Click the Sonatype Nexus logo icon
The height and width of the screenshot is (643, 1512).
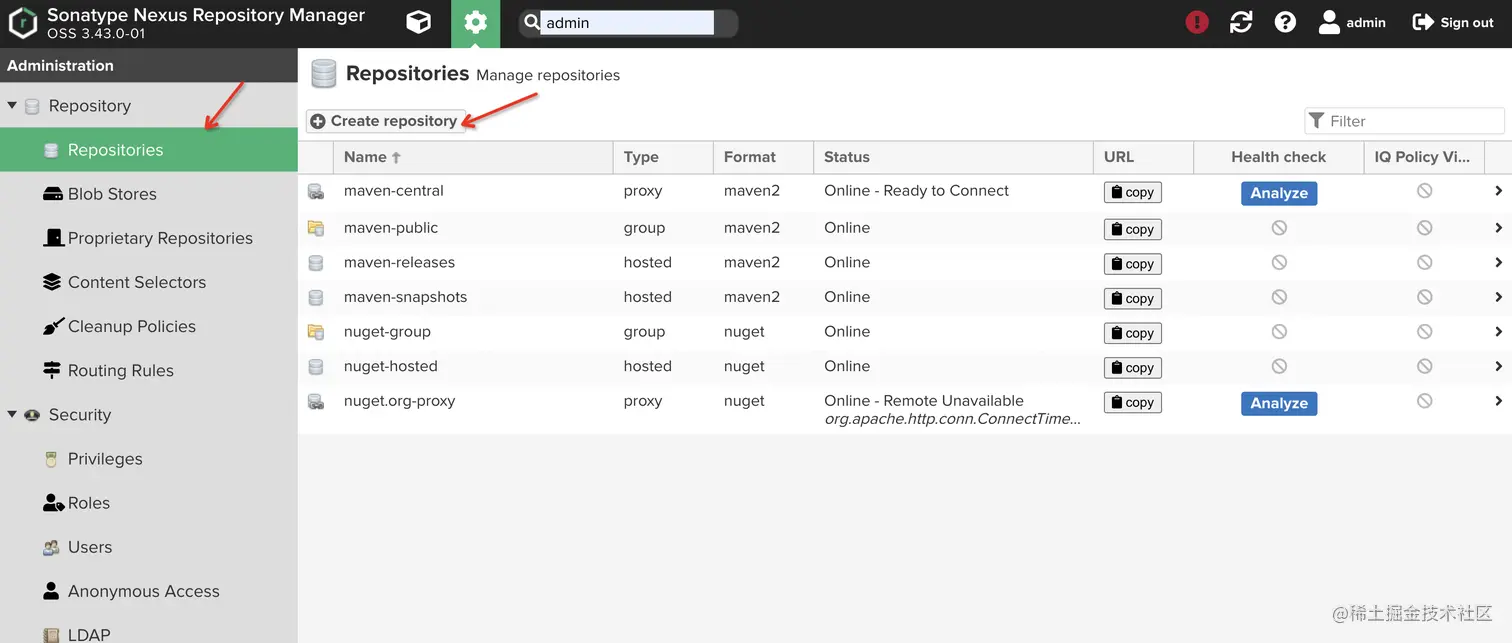tap(22, 23)
